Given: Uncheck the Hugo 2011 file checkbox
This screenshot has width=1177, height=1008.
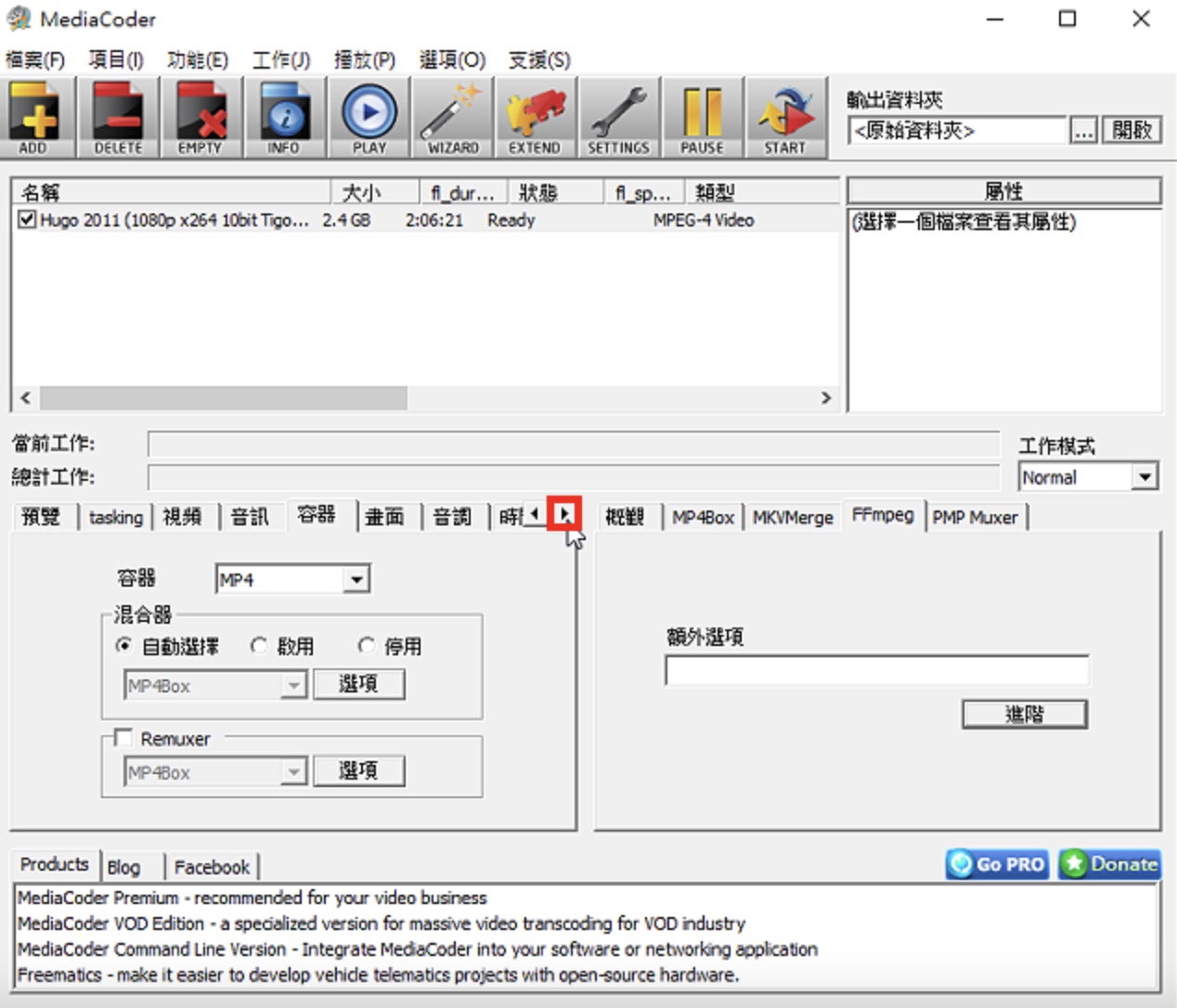Looking at the screenshot, I should [x=27, y=220].
